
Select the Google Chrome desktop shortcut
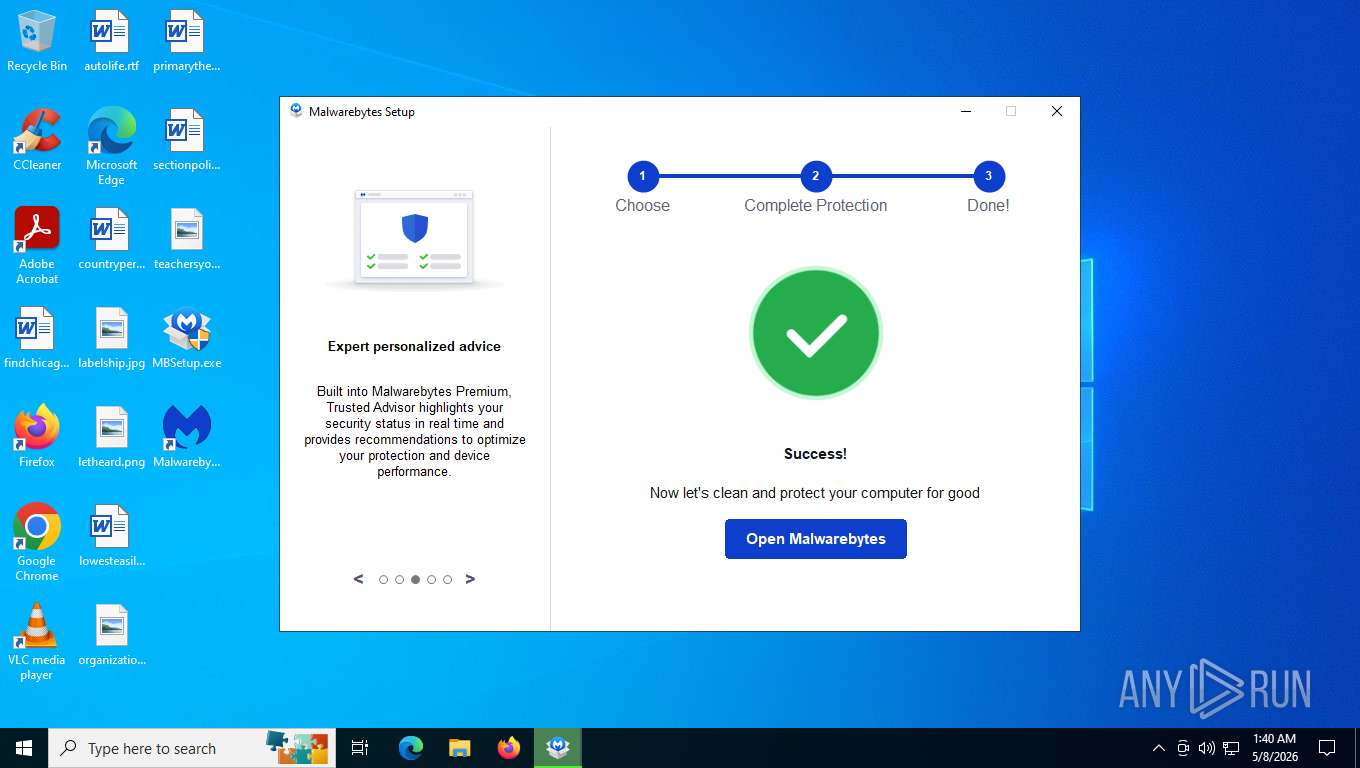coord(37,543)
